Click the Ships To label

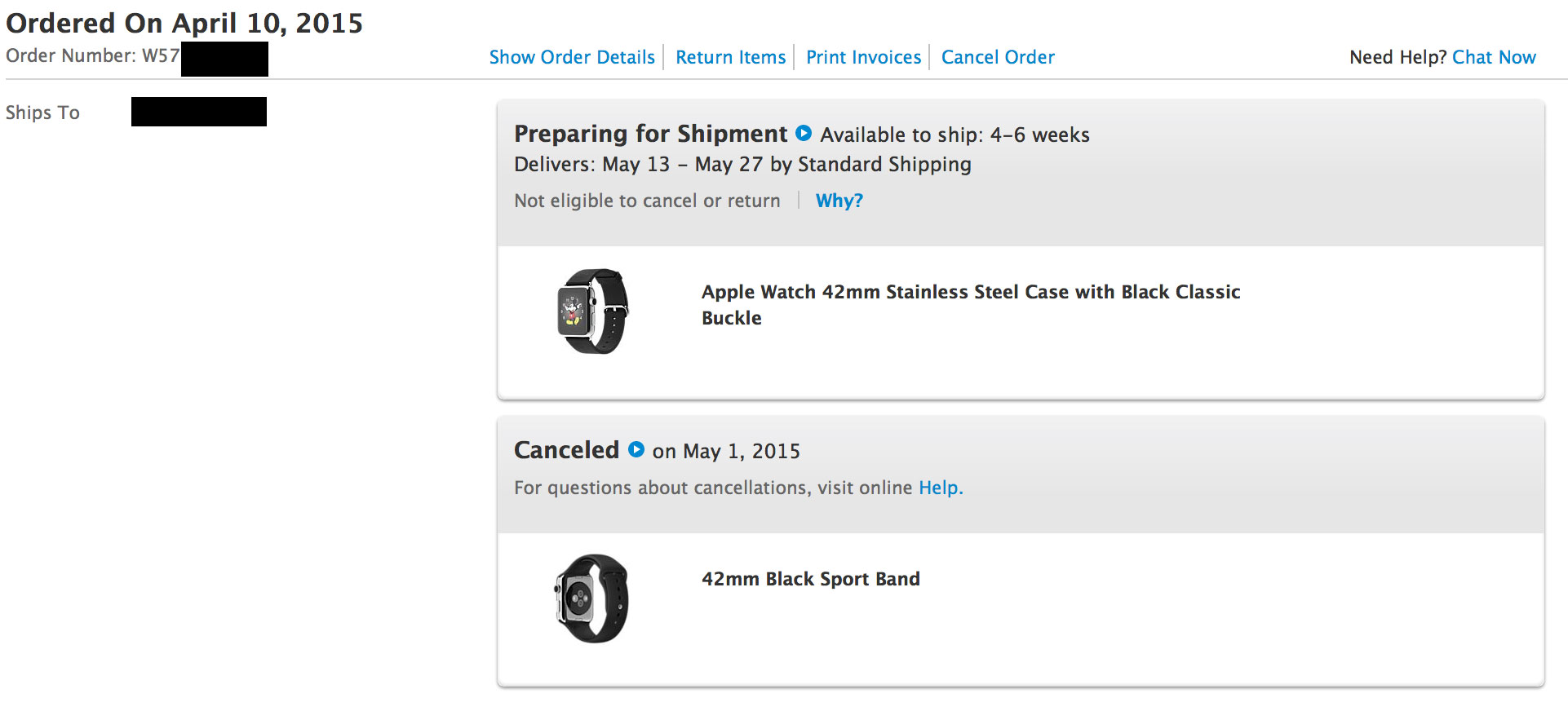click(x=42, y=113)
